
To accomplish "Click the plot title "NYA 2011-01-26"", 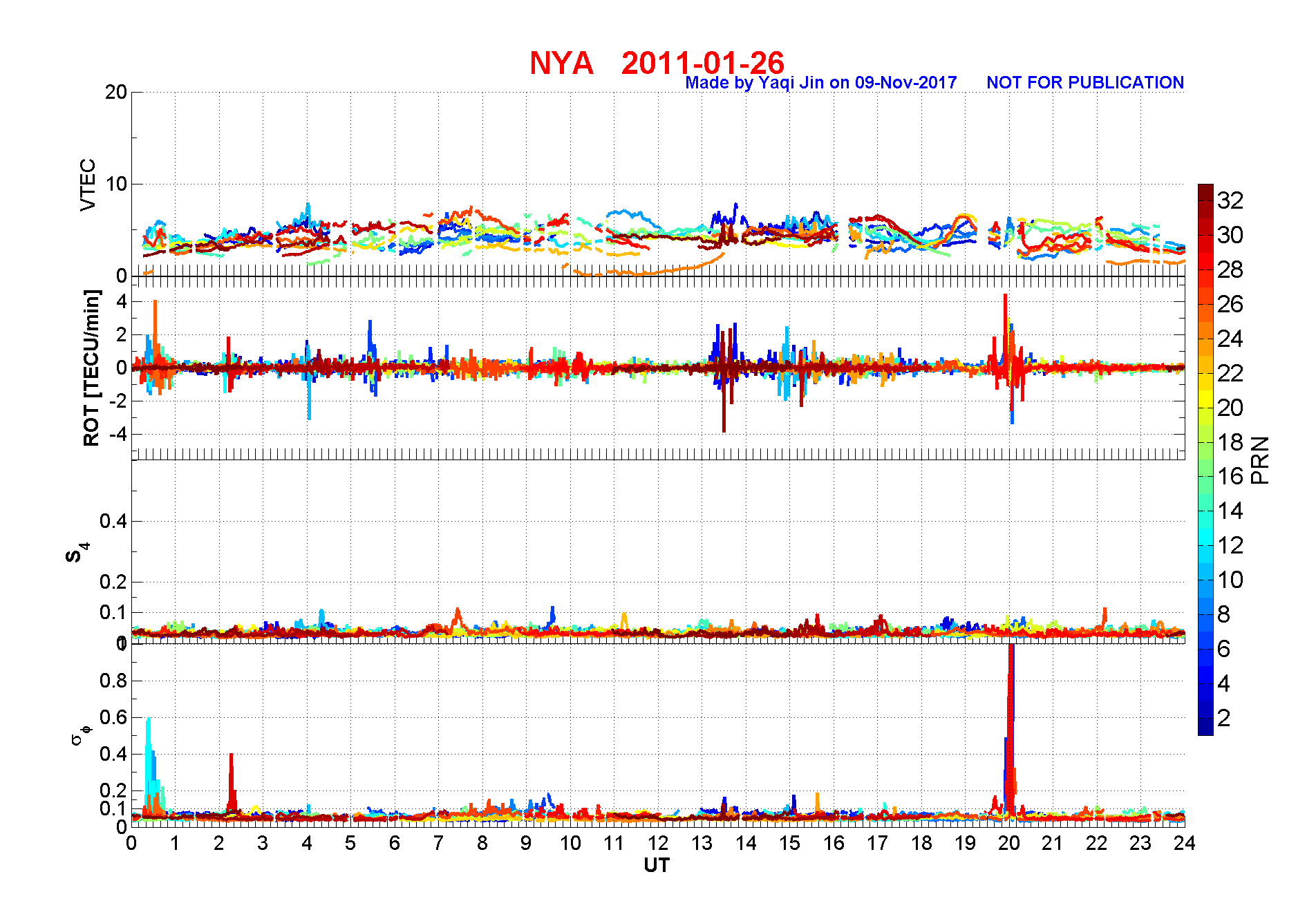I will 657,63.
